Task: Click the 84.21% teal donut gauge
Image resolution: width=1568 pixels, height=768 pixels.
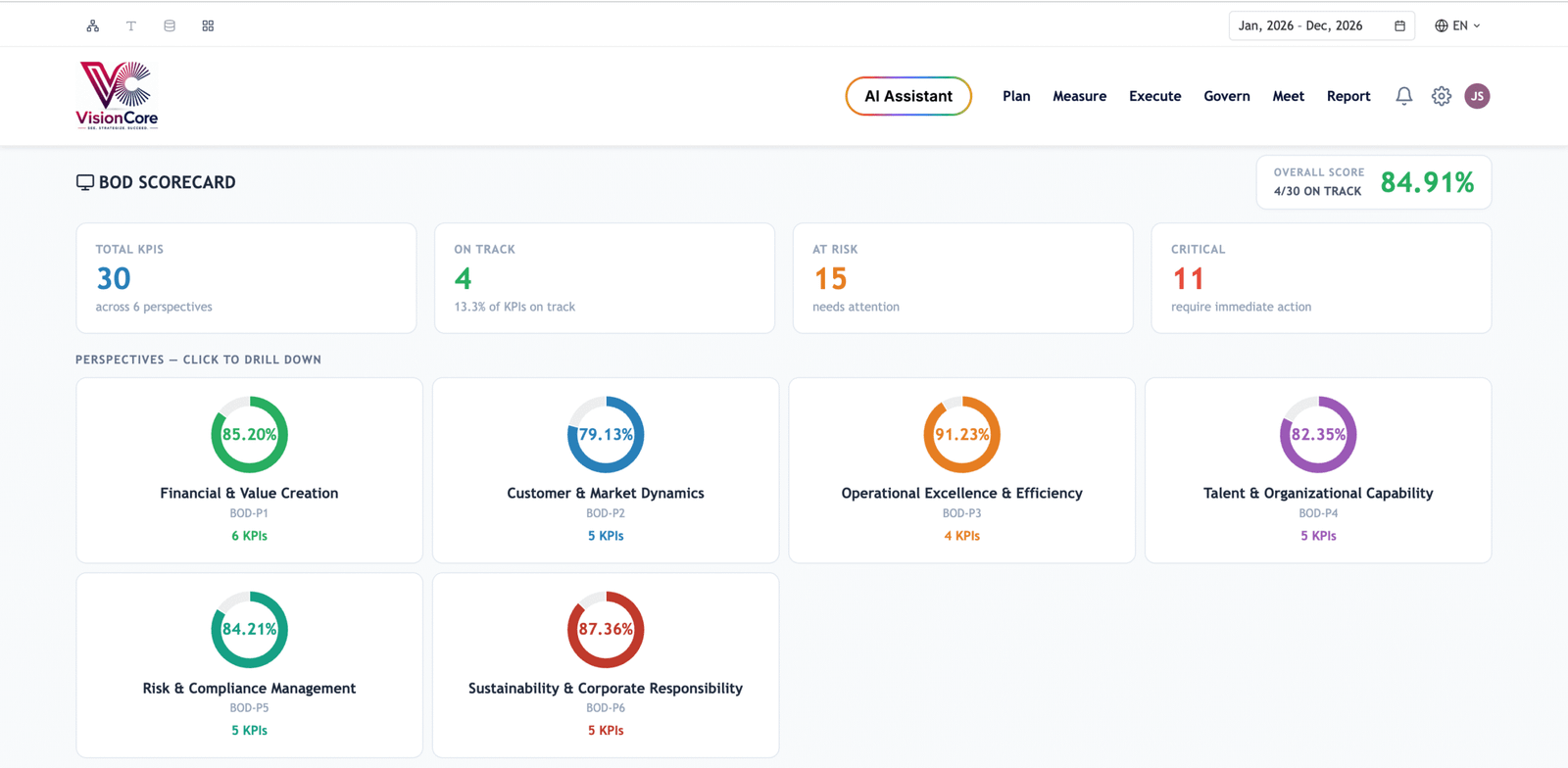Action: 249,629
